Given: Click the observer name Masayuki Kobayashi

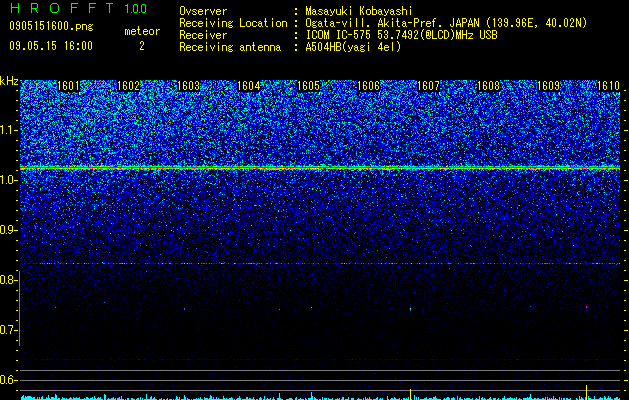Looking at the screenshot, I should (x=359, y=11).
